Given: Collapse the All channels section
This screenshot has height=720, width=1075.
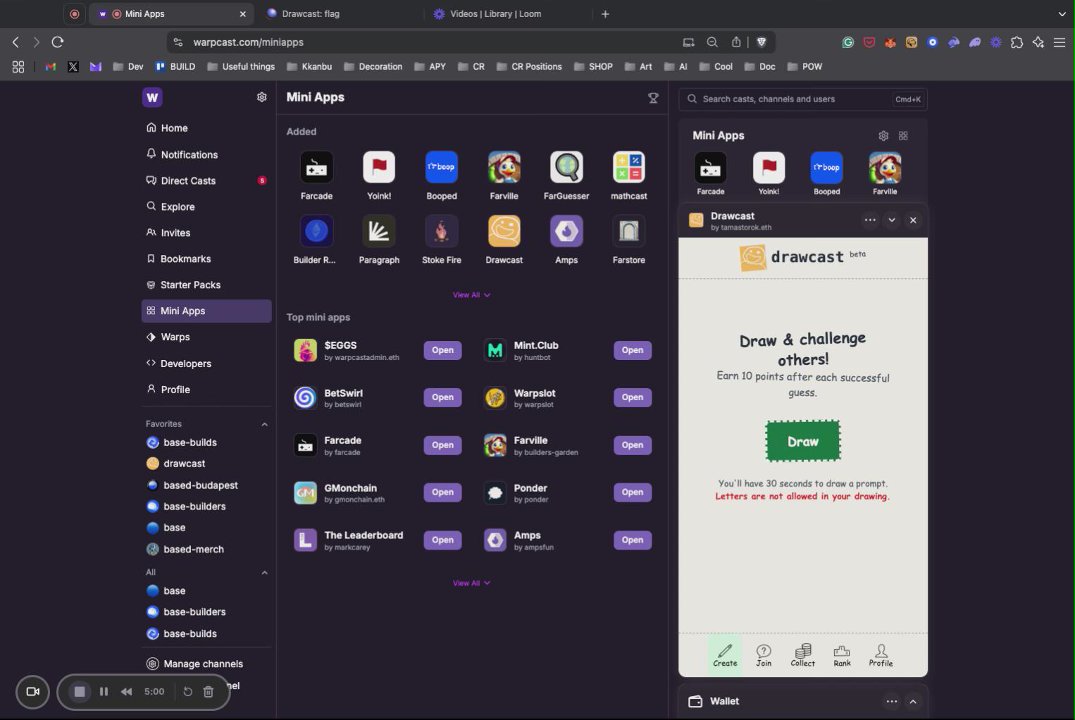Looking at the screenshot, I should (x=264, y=573).
